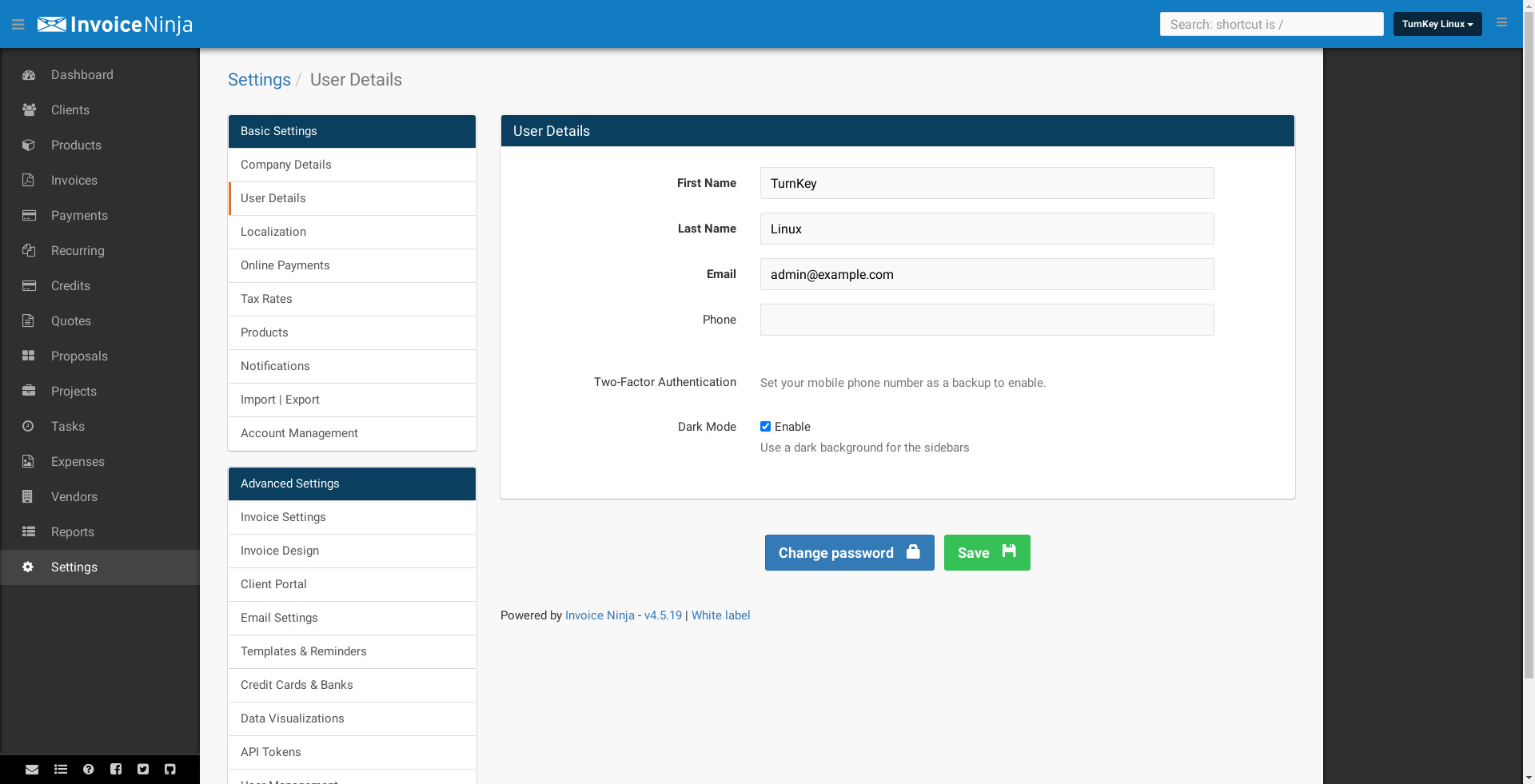Open the TurnKey Linux account dropdown
Viewport: 1535px width, 784px height.
pos(1437,24)
